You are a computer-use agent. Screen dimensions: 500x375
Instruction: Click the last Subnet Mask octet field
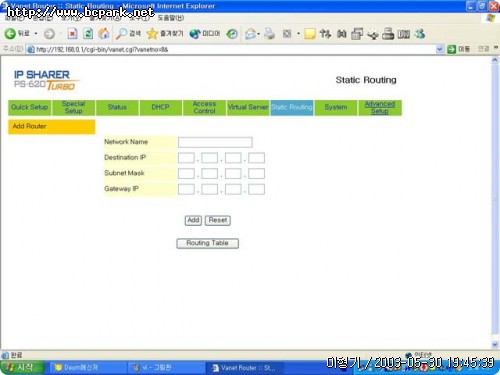pos(256,174)
